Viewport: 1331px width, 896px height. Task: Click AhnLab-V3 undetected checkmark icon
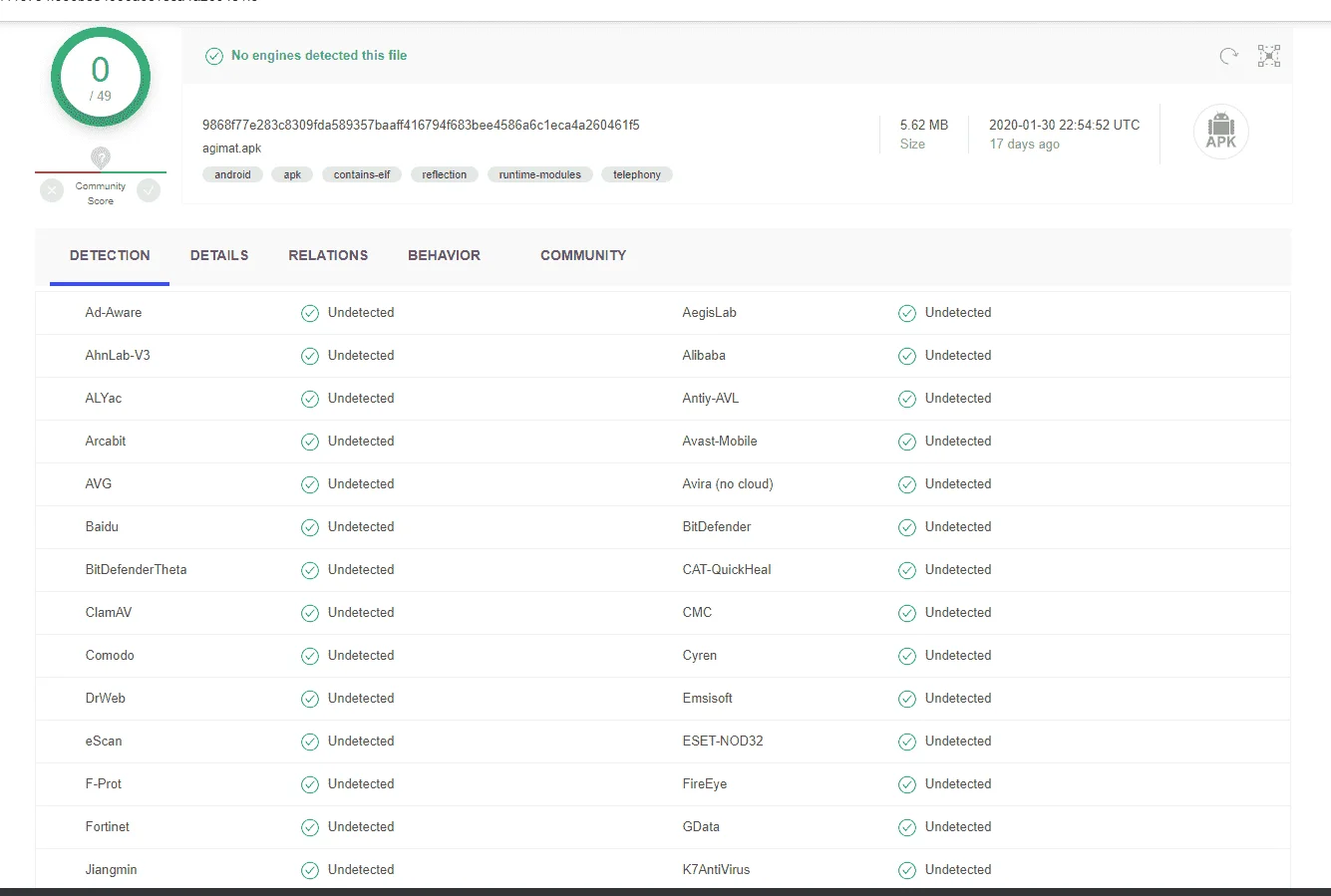tap(310, 356)
